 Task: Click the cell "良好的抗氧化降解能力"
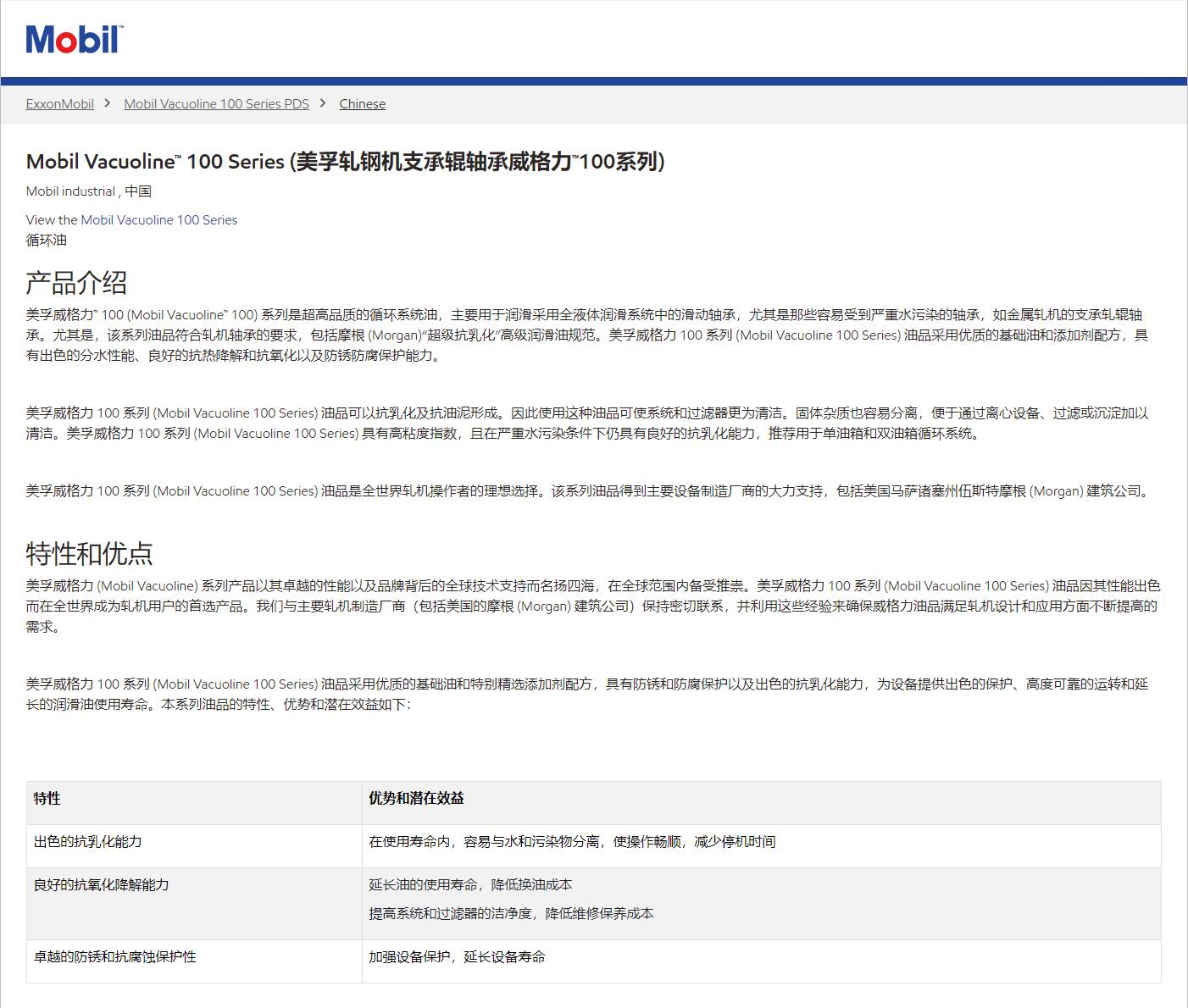point(194,903)
